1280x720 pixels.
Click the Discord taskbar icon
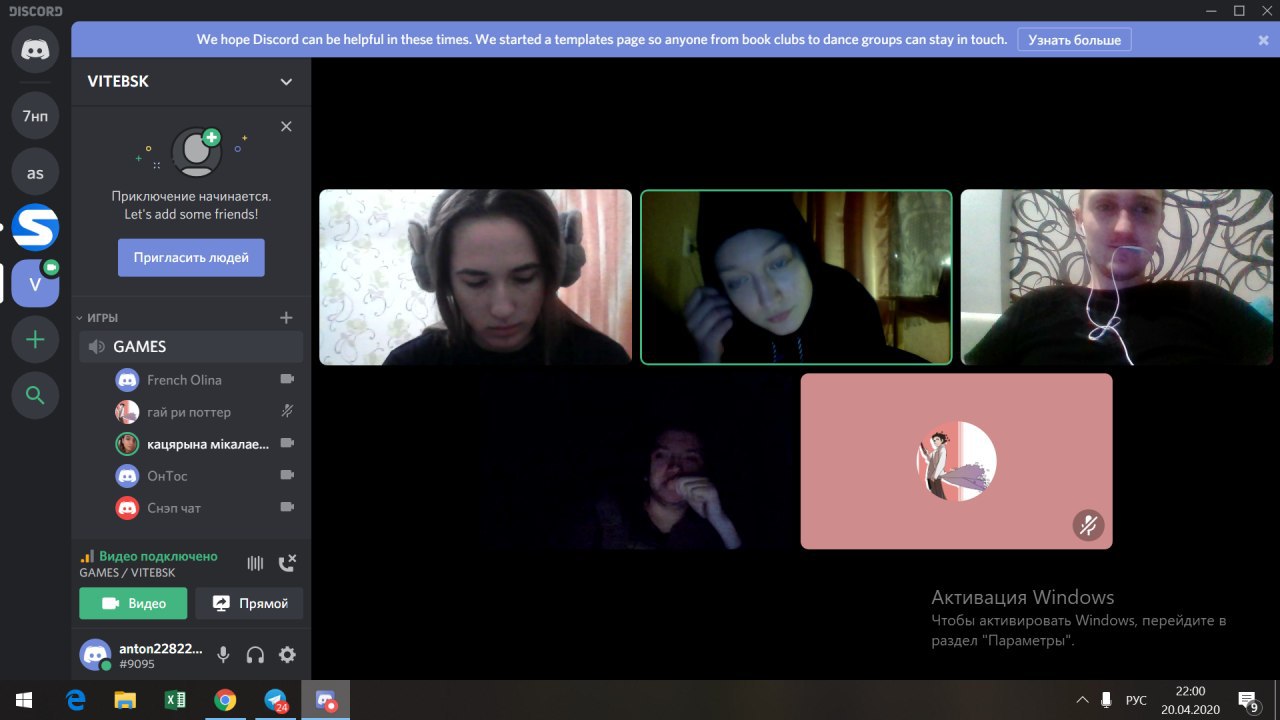(x=326, y=700)
